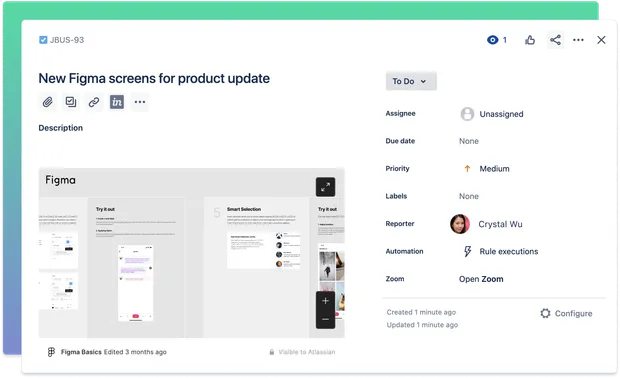Zoom out on the Figma embed
The height and width of the screenshot is (378, 620).
tap(325, 319)
